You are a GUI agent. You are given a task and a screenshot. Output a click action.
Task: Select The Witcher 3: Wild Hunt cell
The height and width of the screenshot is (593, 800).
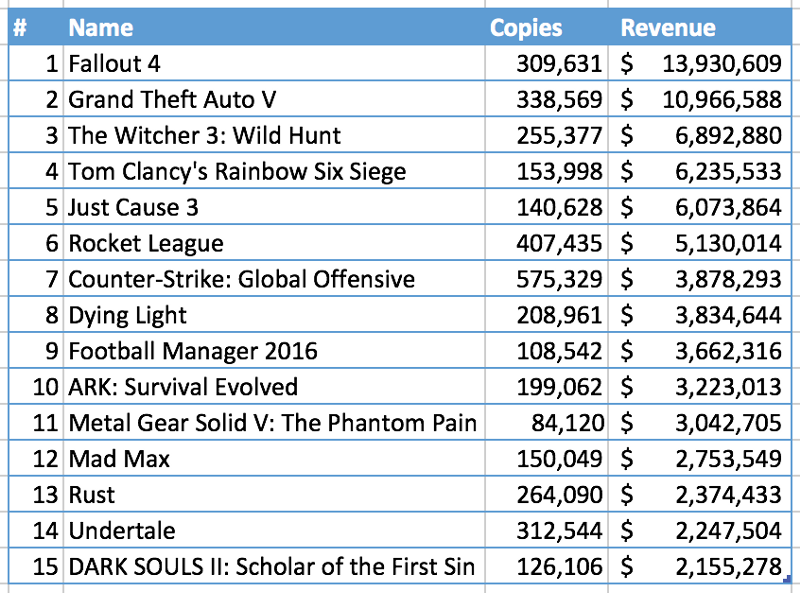click(x=274, y=135)
